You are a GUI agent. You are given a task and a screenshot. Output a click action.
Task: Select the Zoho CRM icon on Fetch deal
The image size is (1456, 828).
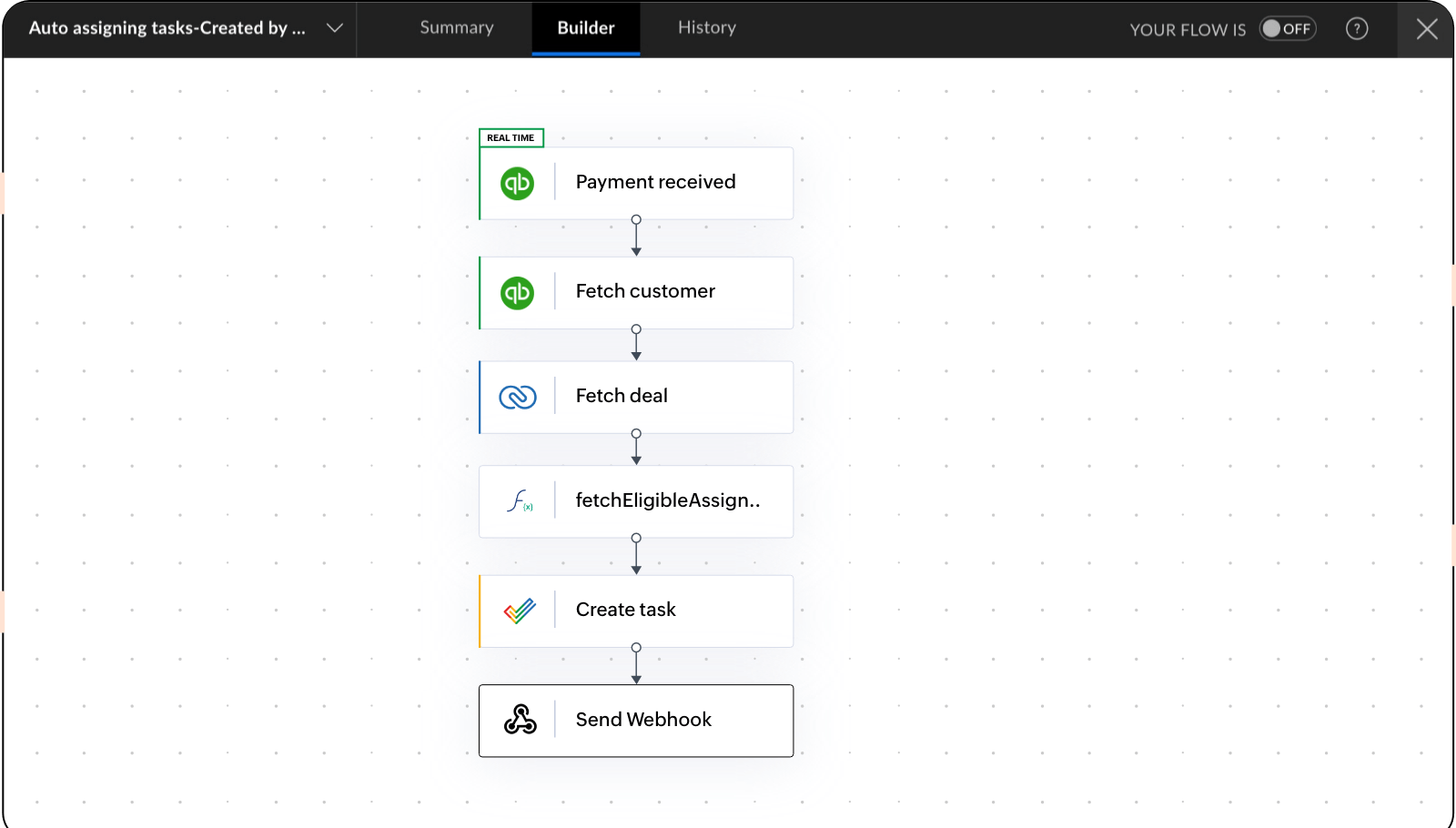518,397
